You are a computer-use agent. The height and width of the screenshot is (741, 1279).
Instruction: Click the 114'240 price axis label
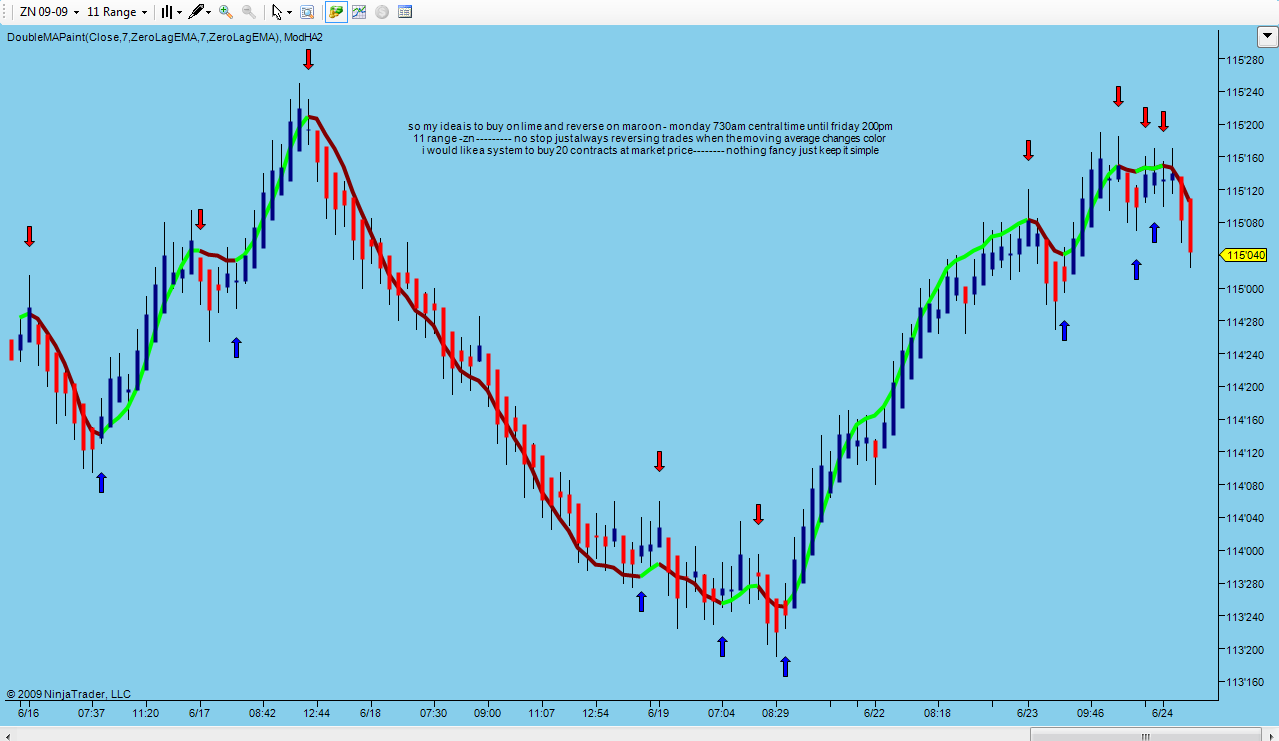(1244, 354)
